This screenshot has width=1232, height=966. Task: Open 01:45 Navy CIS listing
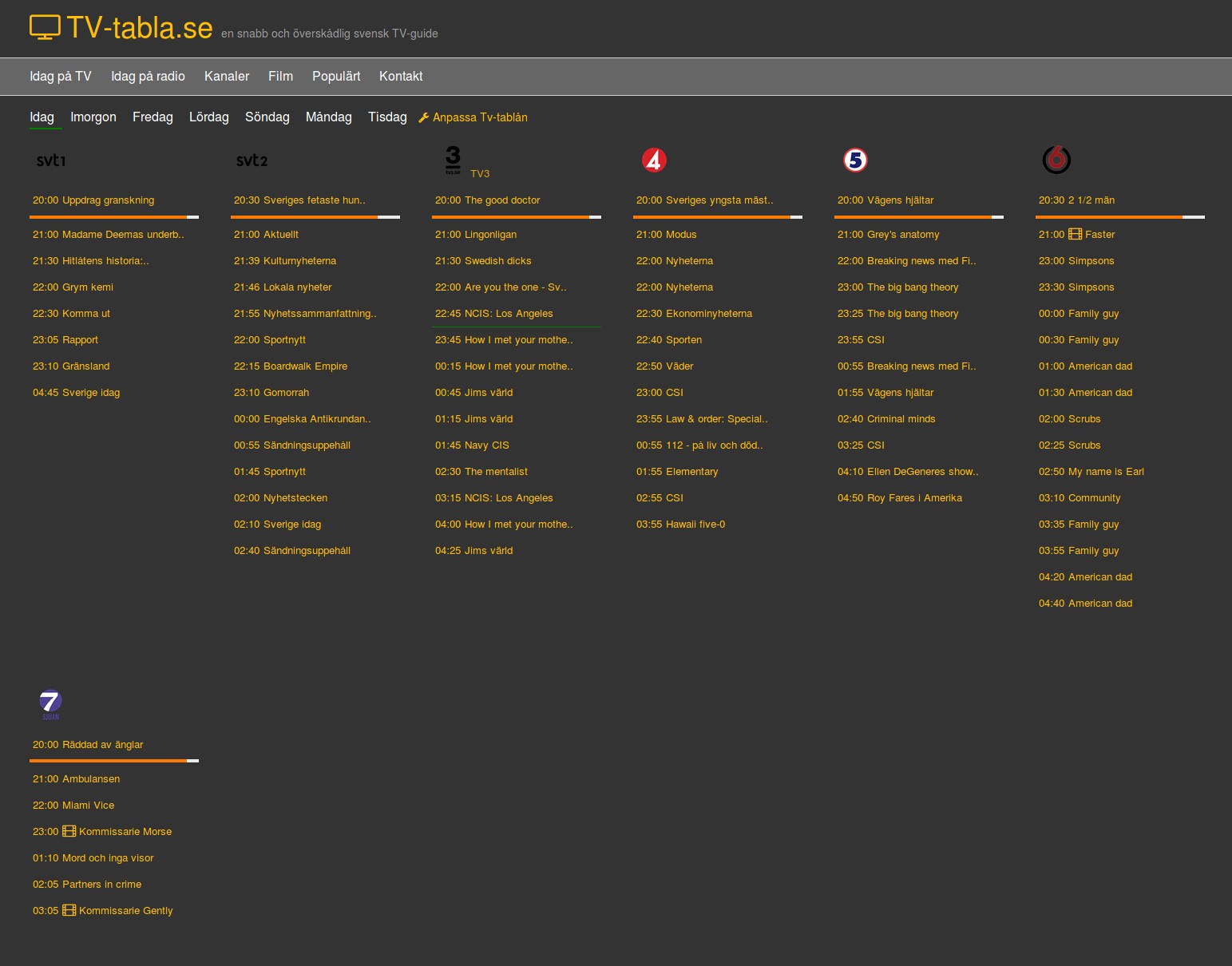[472, 445]
